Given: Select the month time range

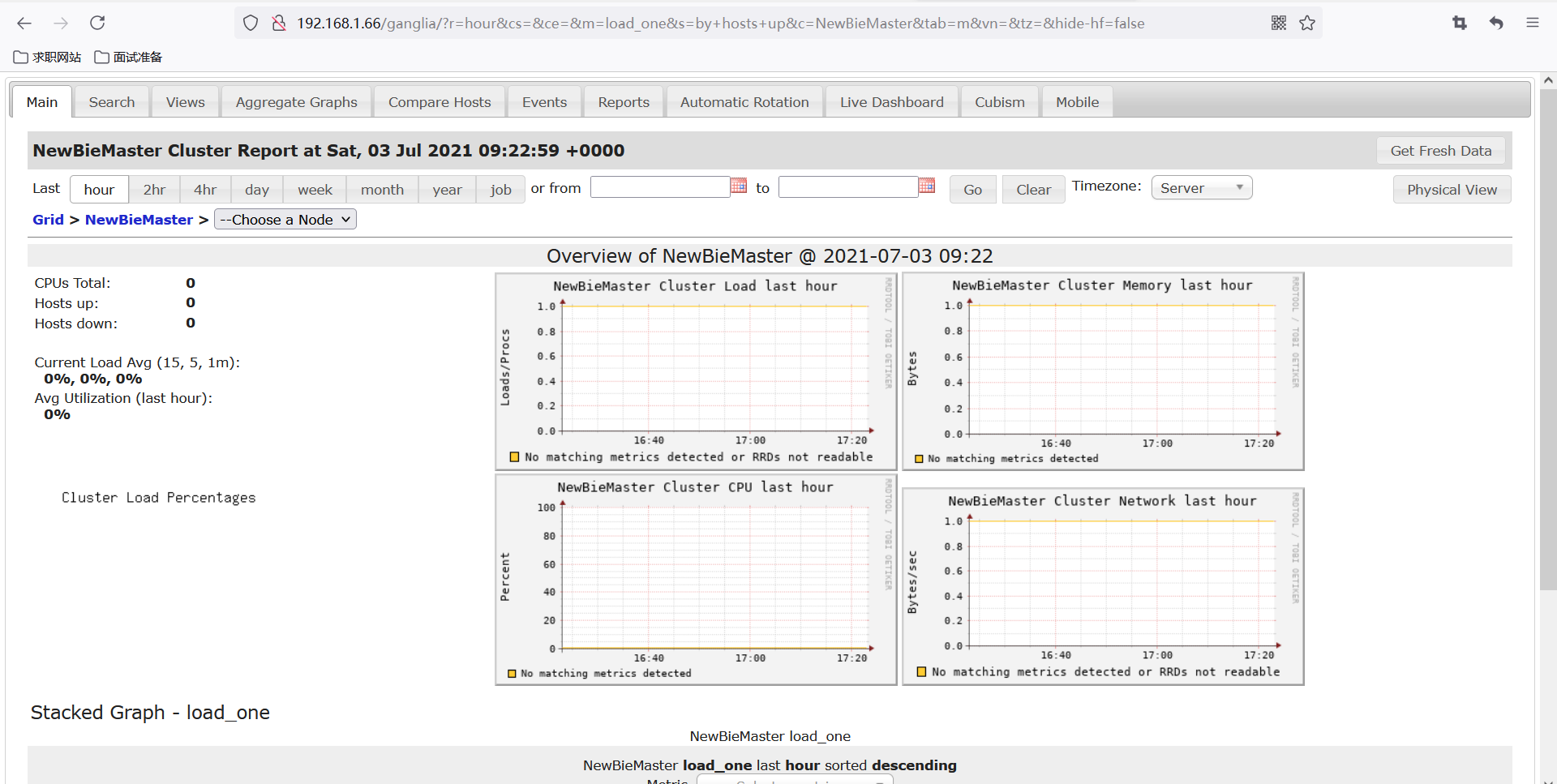Looking at the screenshot, I should click(x=382, y=190).
